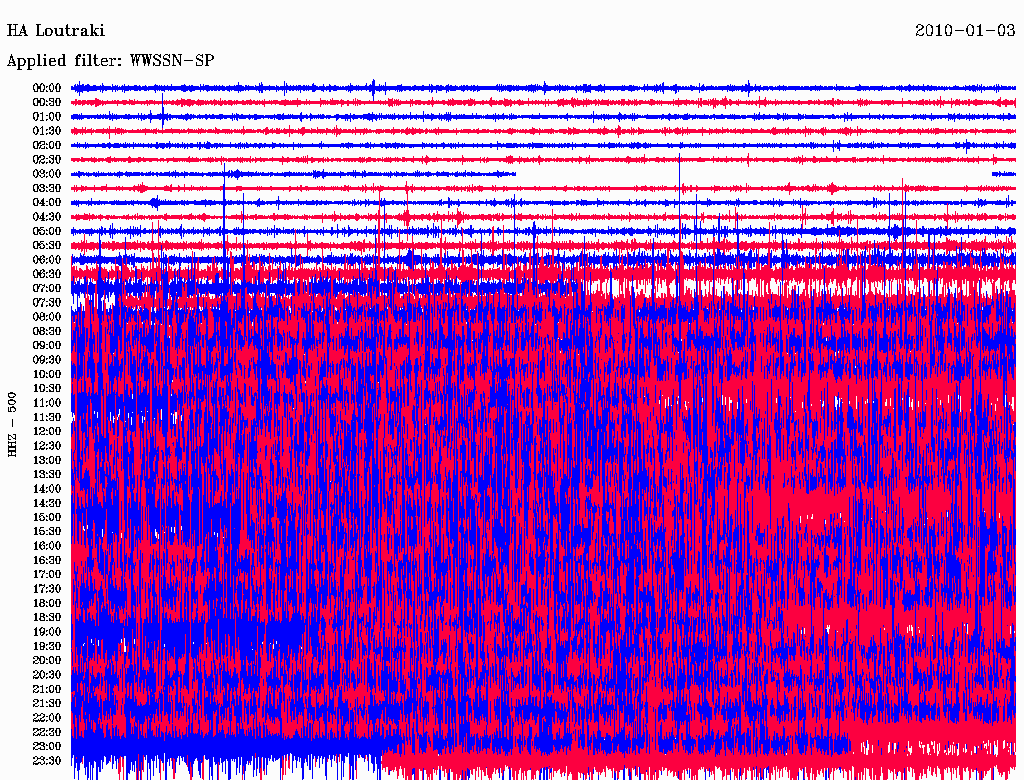The height and width of the screenshot is (780, 1024).
Task: Click the '16:30' time label
Action: pos(47,560)
